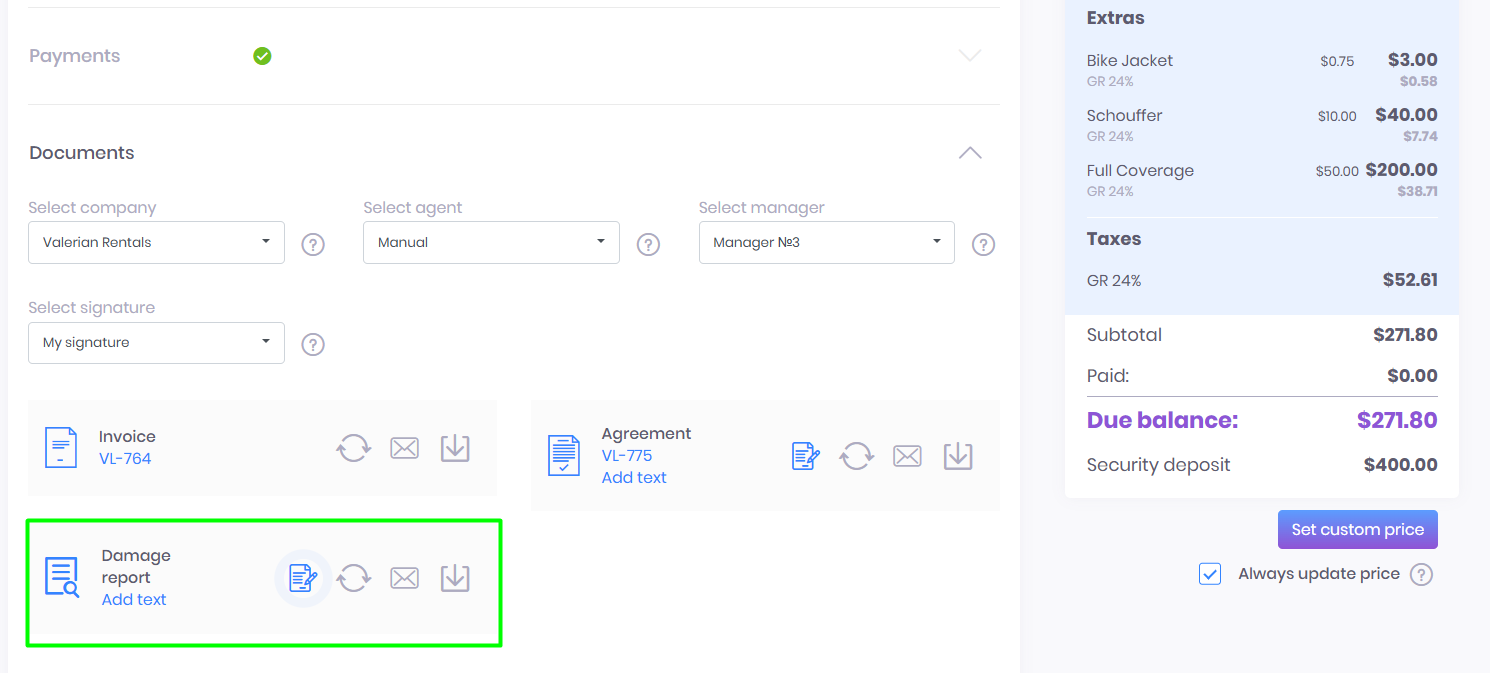
Task: Open the Select company dropdown
Action: pyautogui.click(x=156, y=242)
